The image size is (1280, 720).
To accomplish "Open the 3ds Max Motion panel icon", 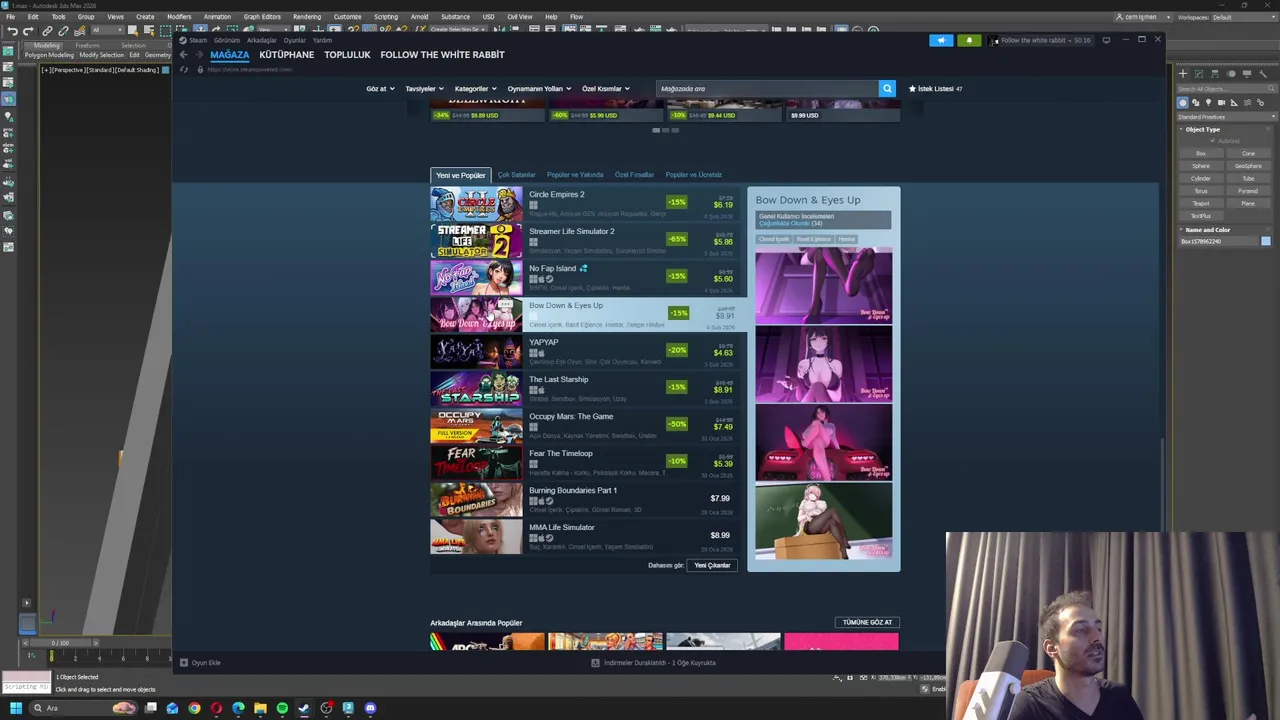I will (1231, 73).
